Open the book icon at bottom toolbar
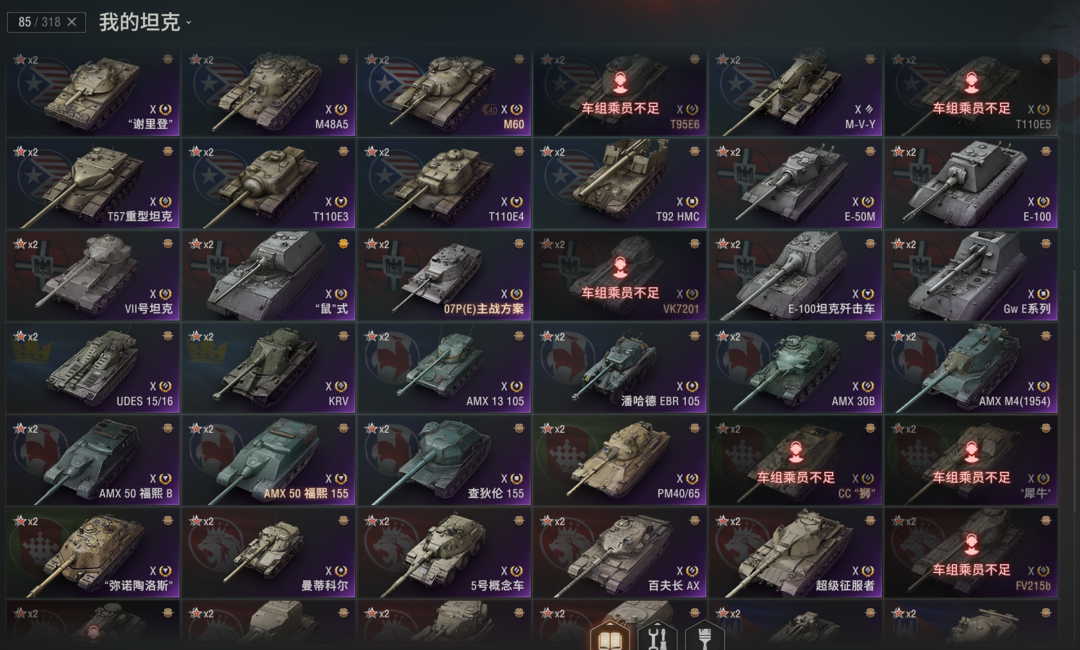This screenshot has height=650, width=1080. pos(610,638)
